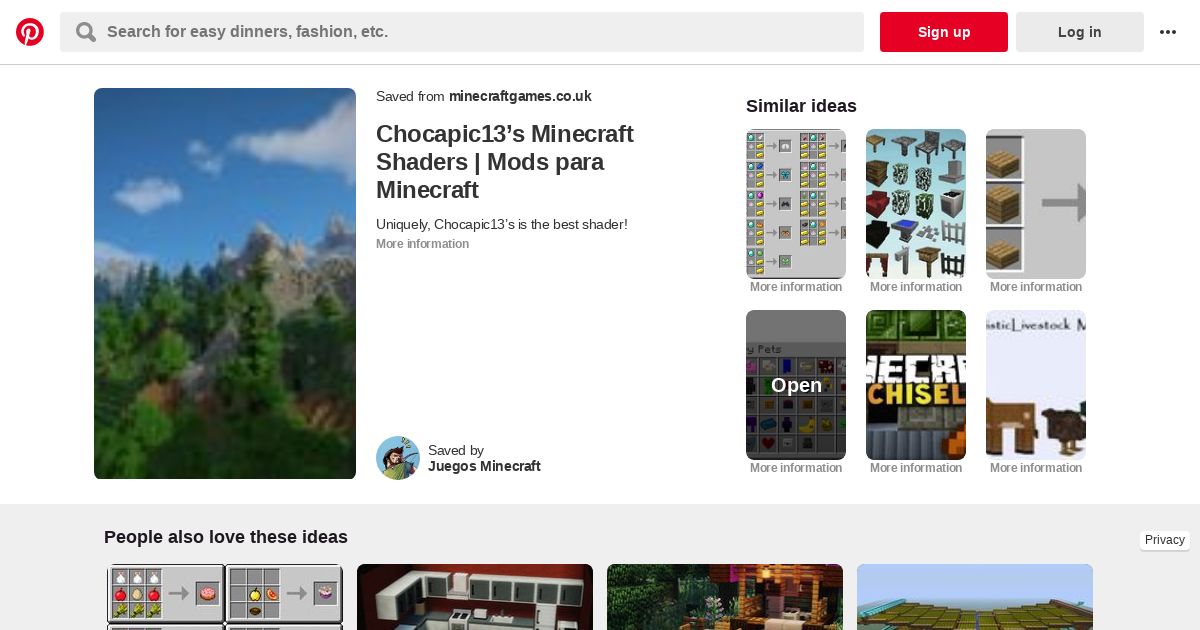Open the food crafting recipes pin
The width and height of the screenshot is (1200, 630).
pyautogui.click(x=225, y=597)
